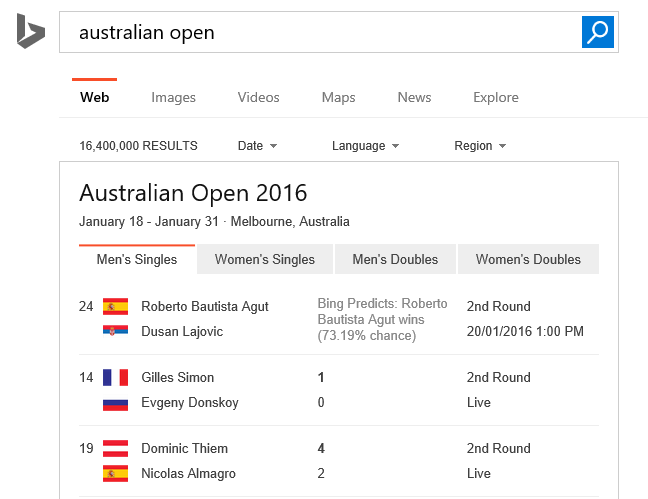Click seed number 19 next to Dominic Thiem
This screenshot has width=648, height=499.
tap(86, 449)
